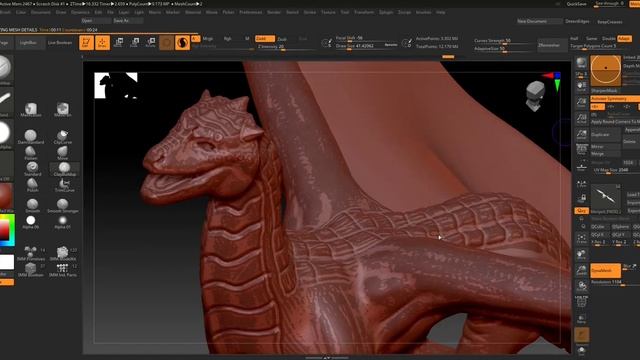The image size is (640, 360).
Task: Click the Duplicate subtool button
Action: 605,134
